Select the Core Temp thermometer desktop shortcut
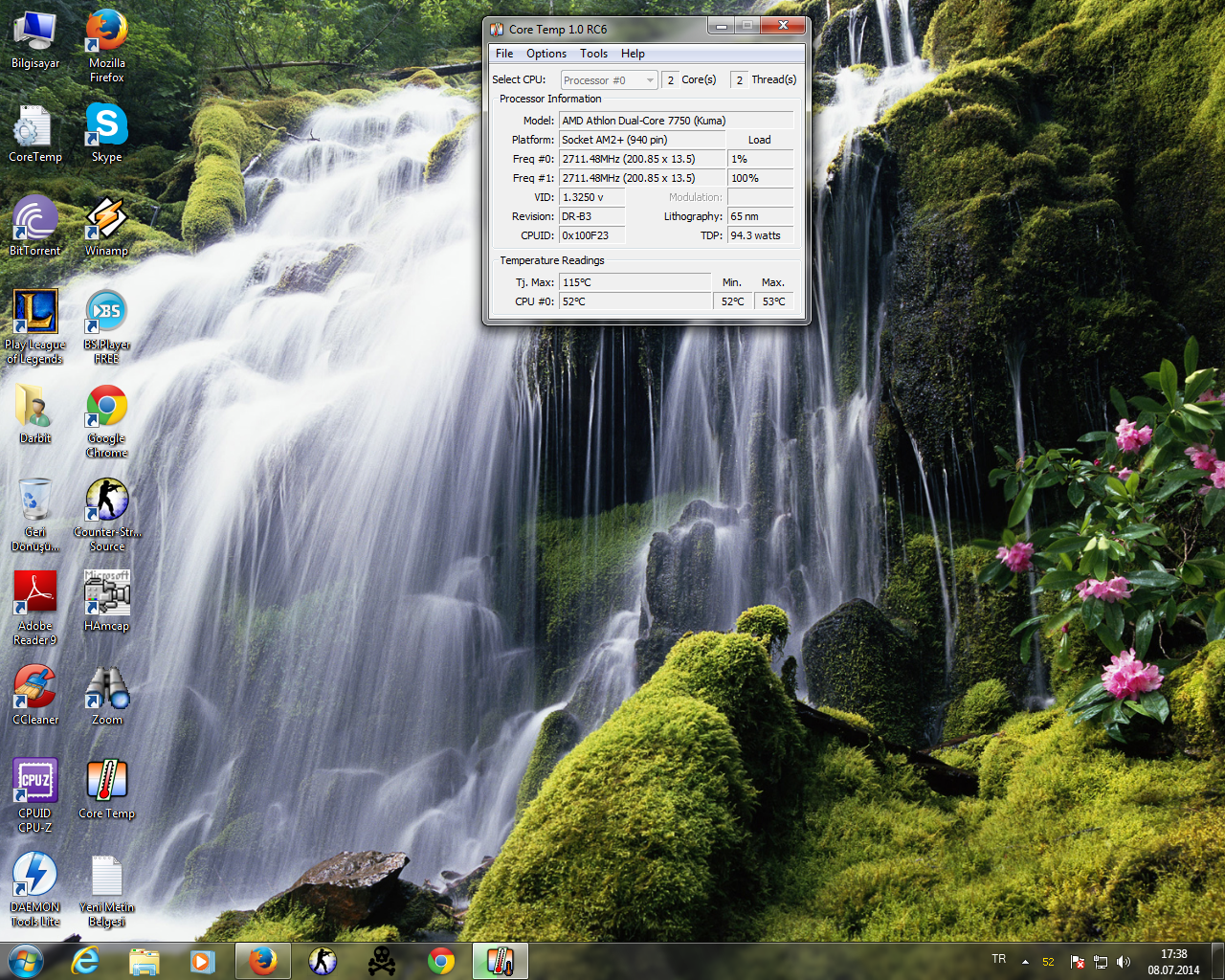 point(107,789)
